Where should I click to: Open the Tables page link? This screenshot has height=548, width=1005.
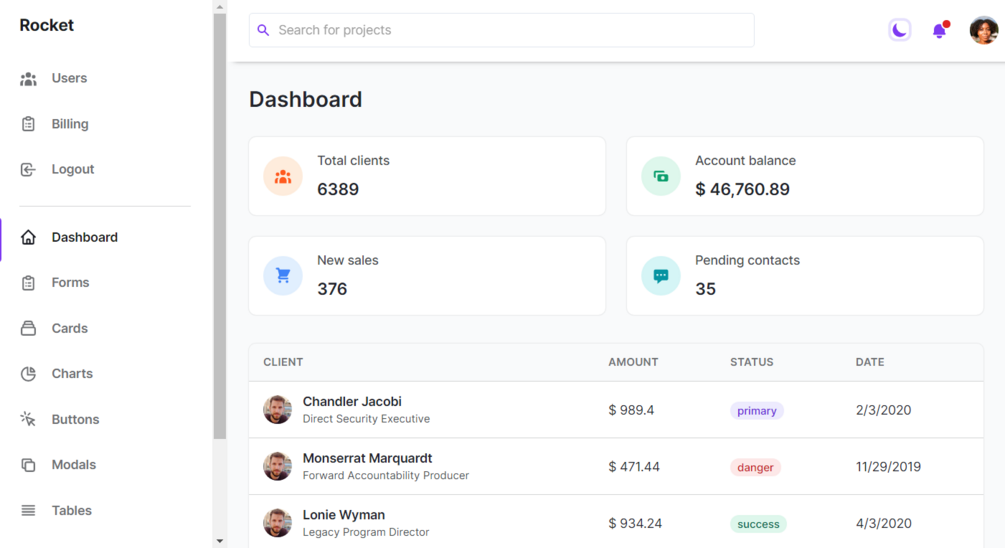71,511
